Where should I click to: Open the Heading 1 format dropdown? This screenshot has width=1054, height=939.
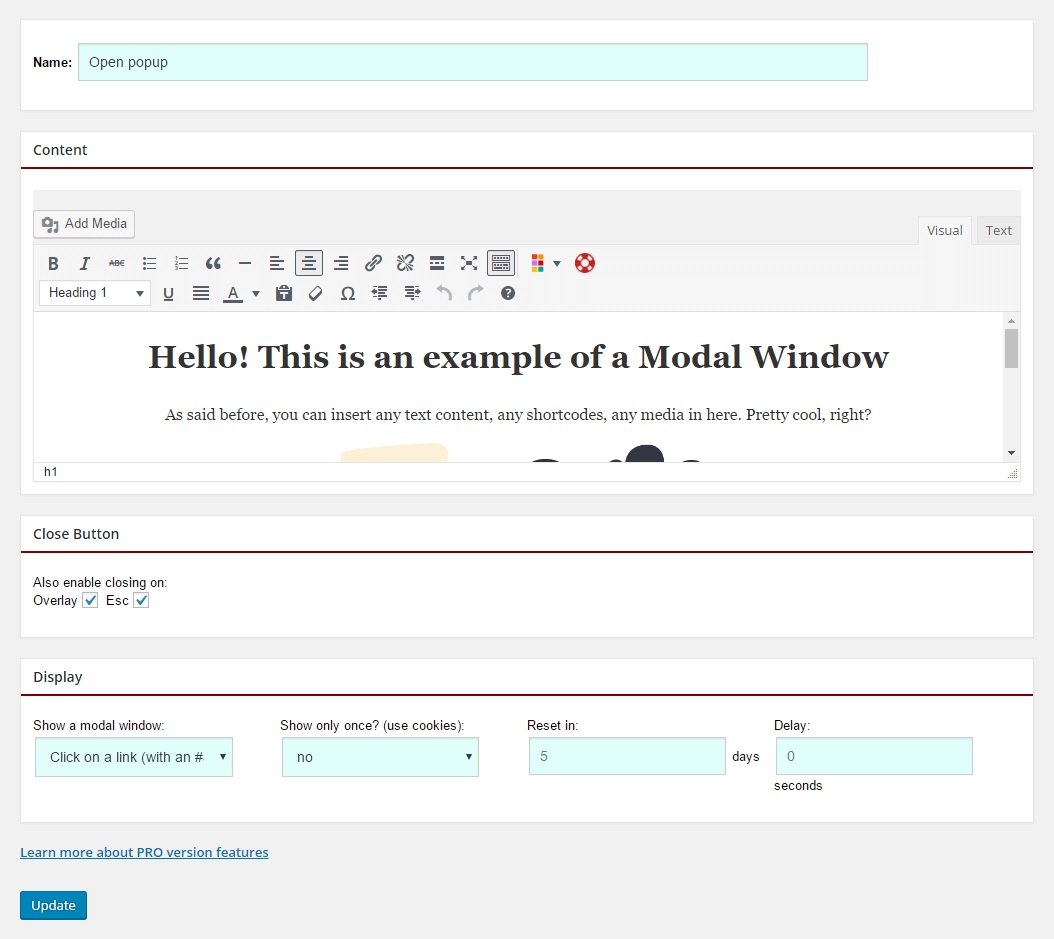[95, 293]
